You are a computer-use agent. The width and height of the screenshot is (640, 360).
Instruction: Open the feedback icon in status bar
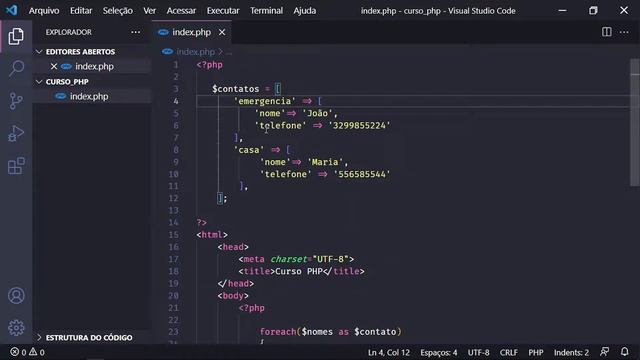(604, 352)
